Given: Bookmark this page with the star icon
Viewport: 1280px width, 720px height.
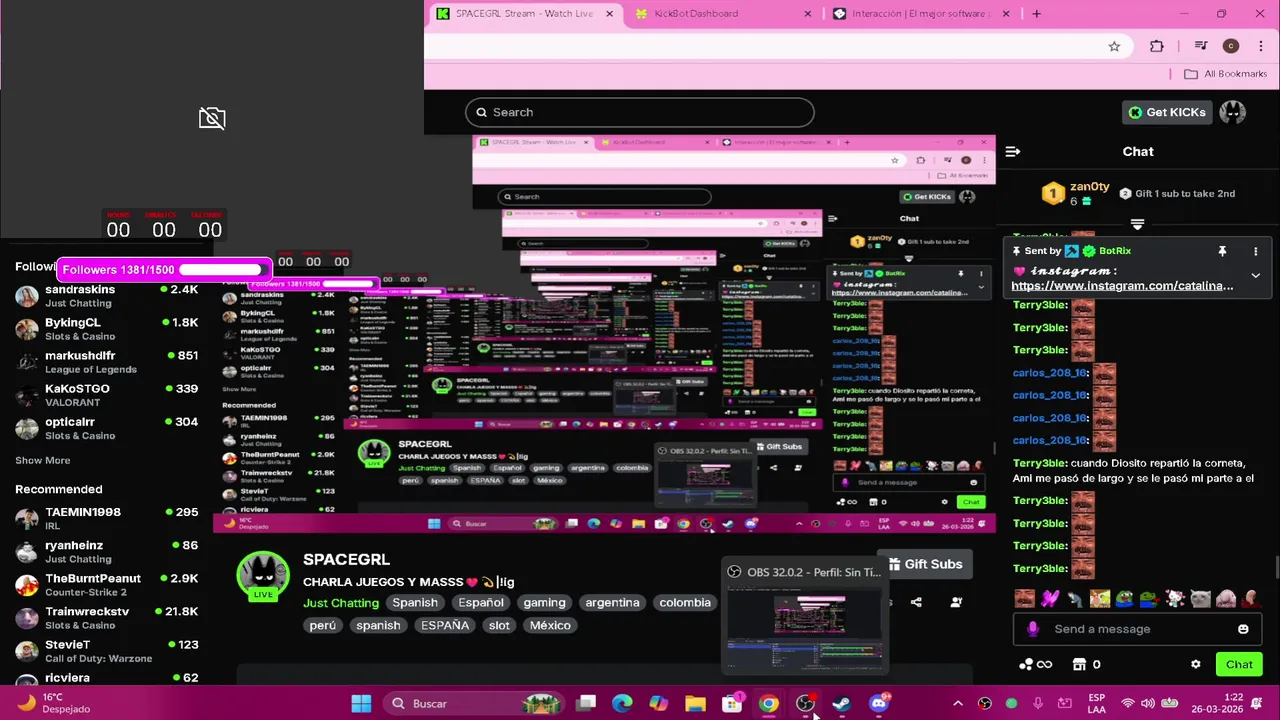Looking at the screenshot, I should click(x=1114, y=46).
